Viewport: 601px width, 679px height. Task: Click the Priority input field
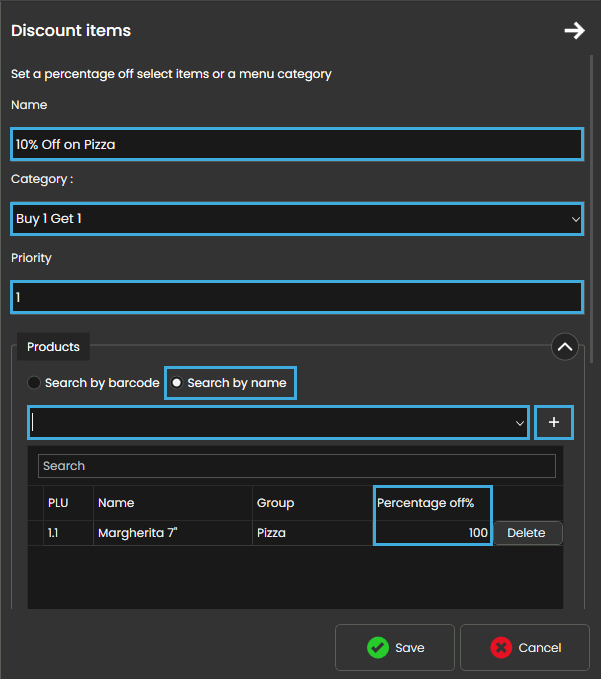[x=296, y=297]
